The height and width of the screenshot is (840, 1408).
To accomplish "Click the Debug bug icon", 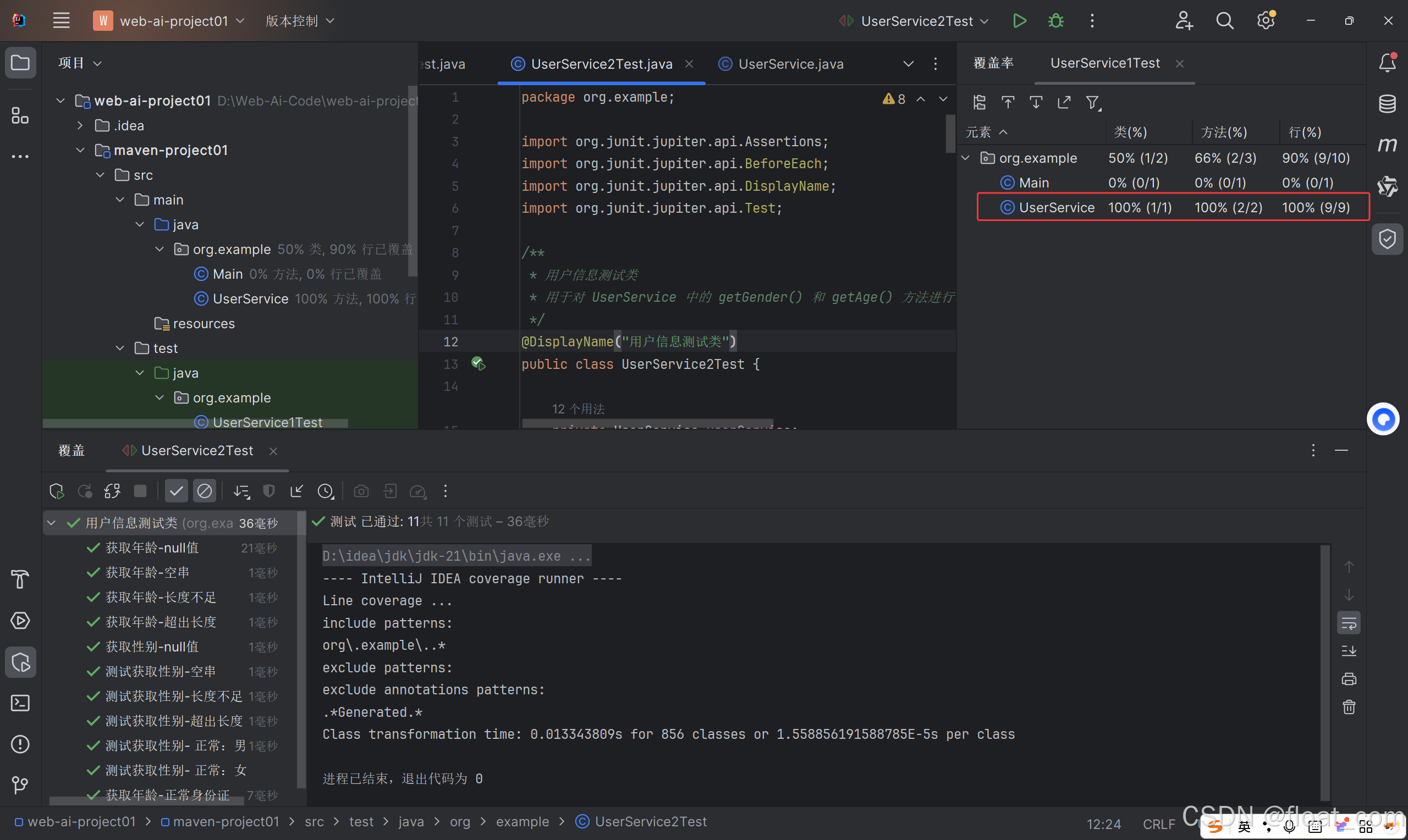I will pos(1056,21).
